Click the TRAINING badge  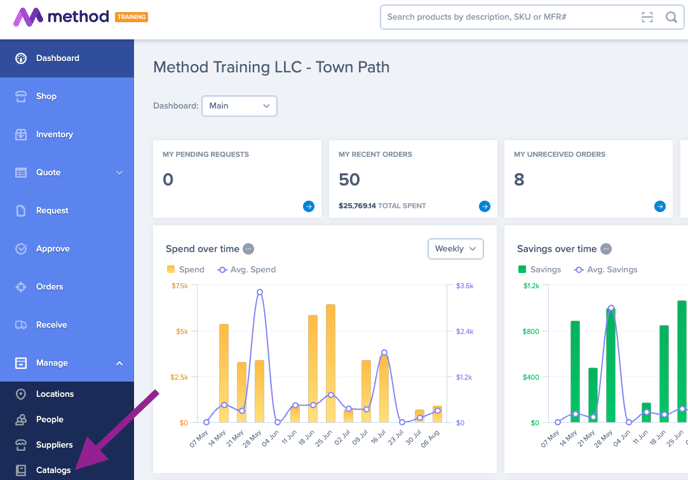click(x=131, y=17)
